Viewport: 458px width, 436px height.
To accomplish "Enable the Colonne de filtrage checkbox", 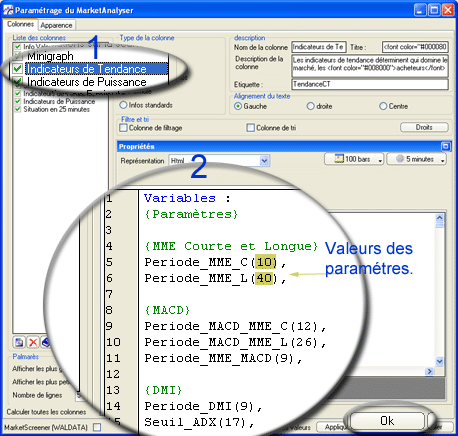I will point(123,128).
